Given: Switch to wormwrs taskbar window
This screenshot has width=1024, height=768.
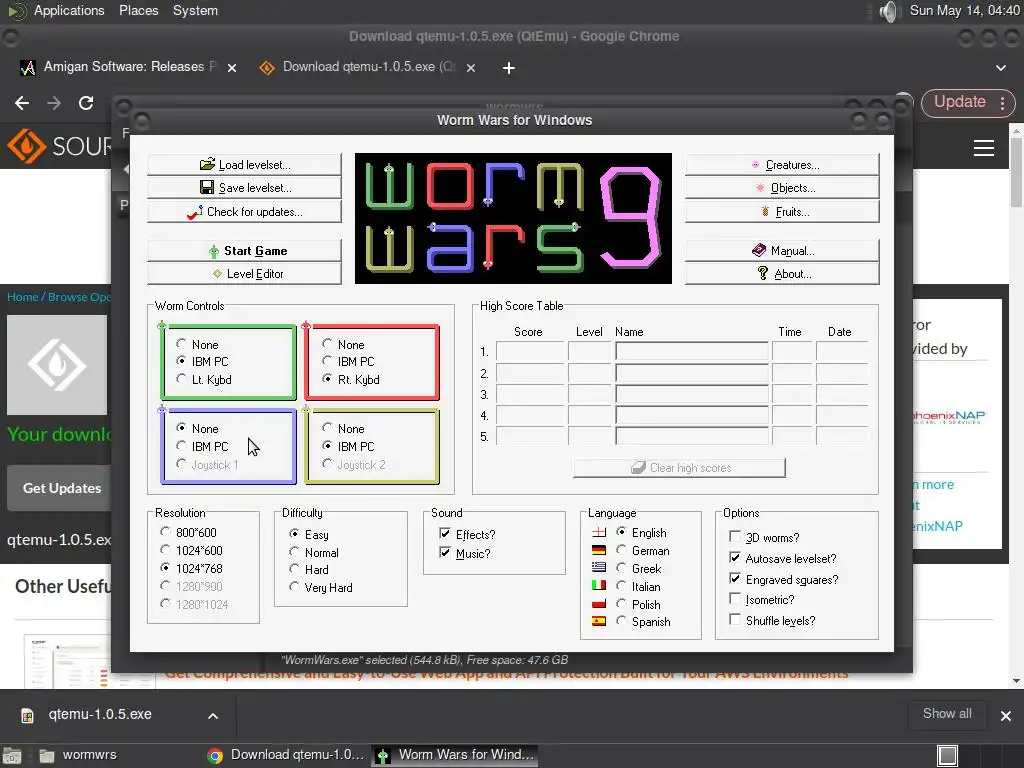Looking at the screenshot, I should (x=78, y=755).
